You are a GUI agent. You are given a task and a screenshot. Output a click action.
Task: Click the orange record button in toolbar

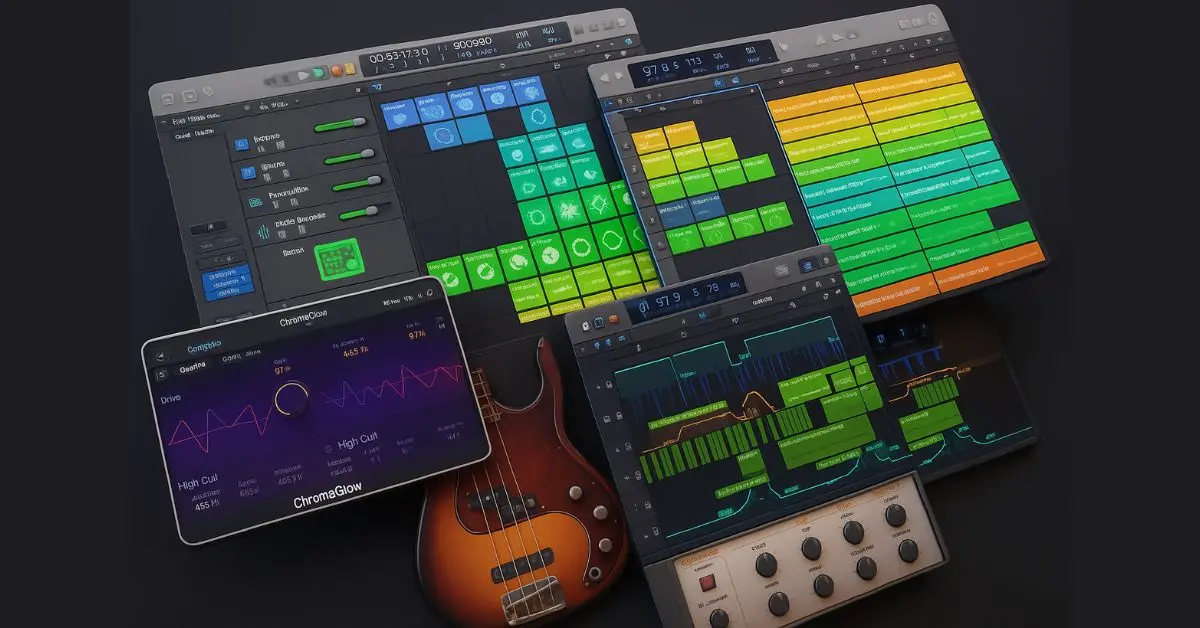(x=334, y=73)
